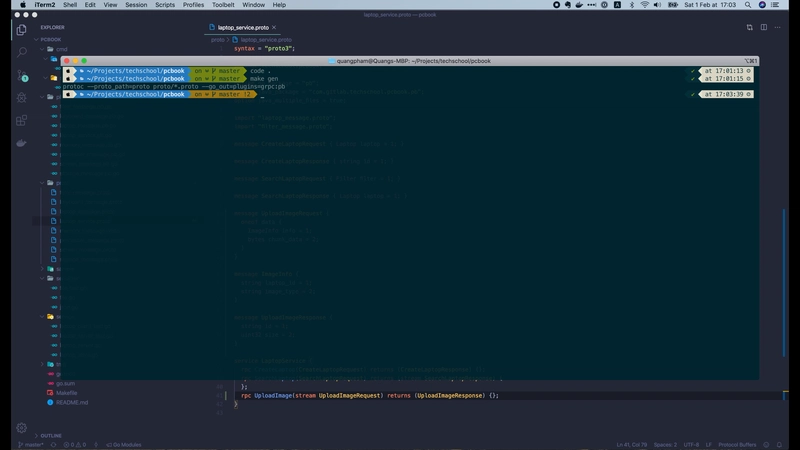Viewport: 800px width, 450px height.
Task: Open the Wi-Fi menu bar icon
Action: point(644,5)
